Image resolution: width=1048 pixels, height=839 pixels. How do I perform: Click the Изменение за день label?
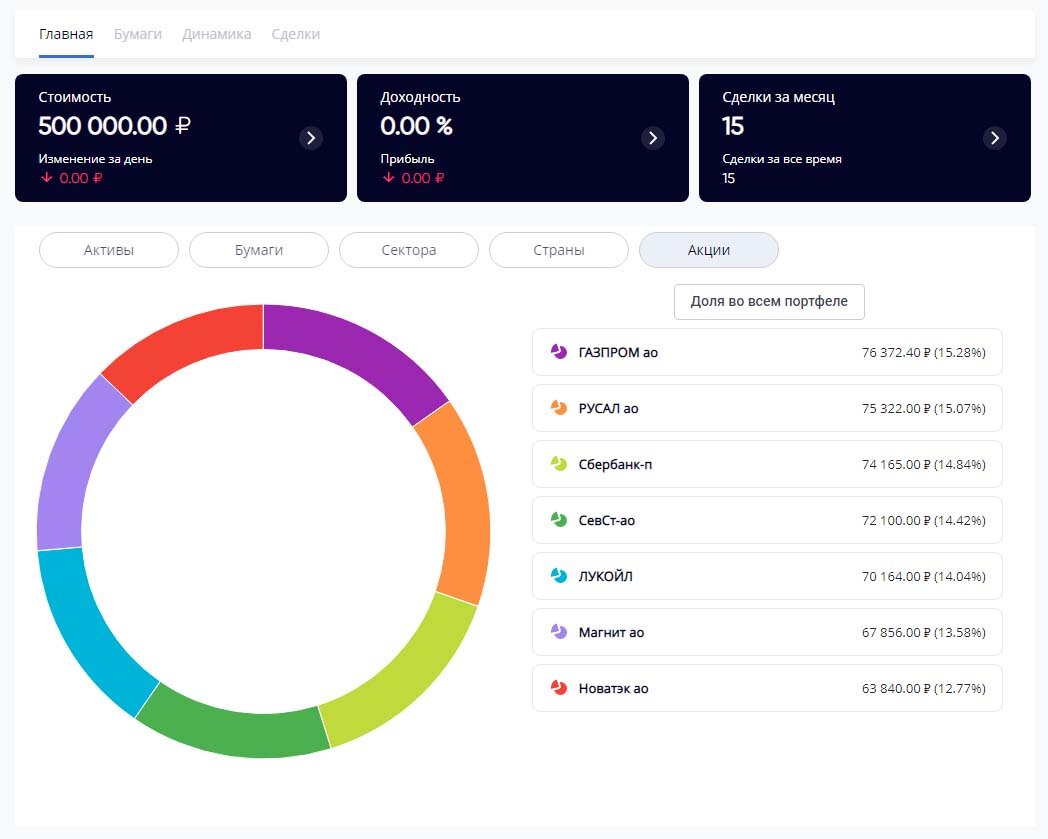(95, 159)
